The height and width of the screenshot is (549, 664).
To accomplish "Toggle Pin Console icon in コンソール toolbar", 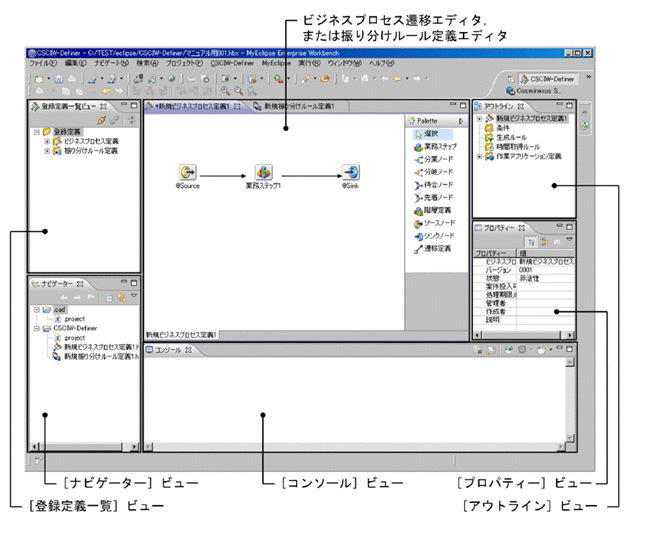I will pyautogui.click(x=509, y=350).
